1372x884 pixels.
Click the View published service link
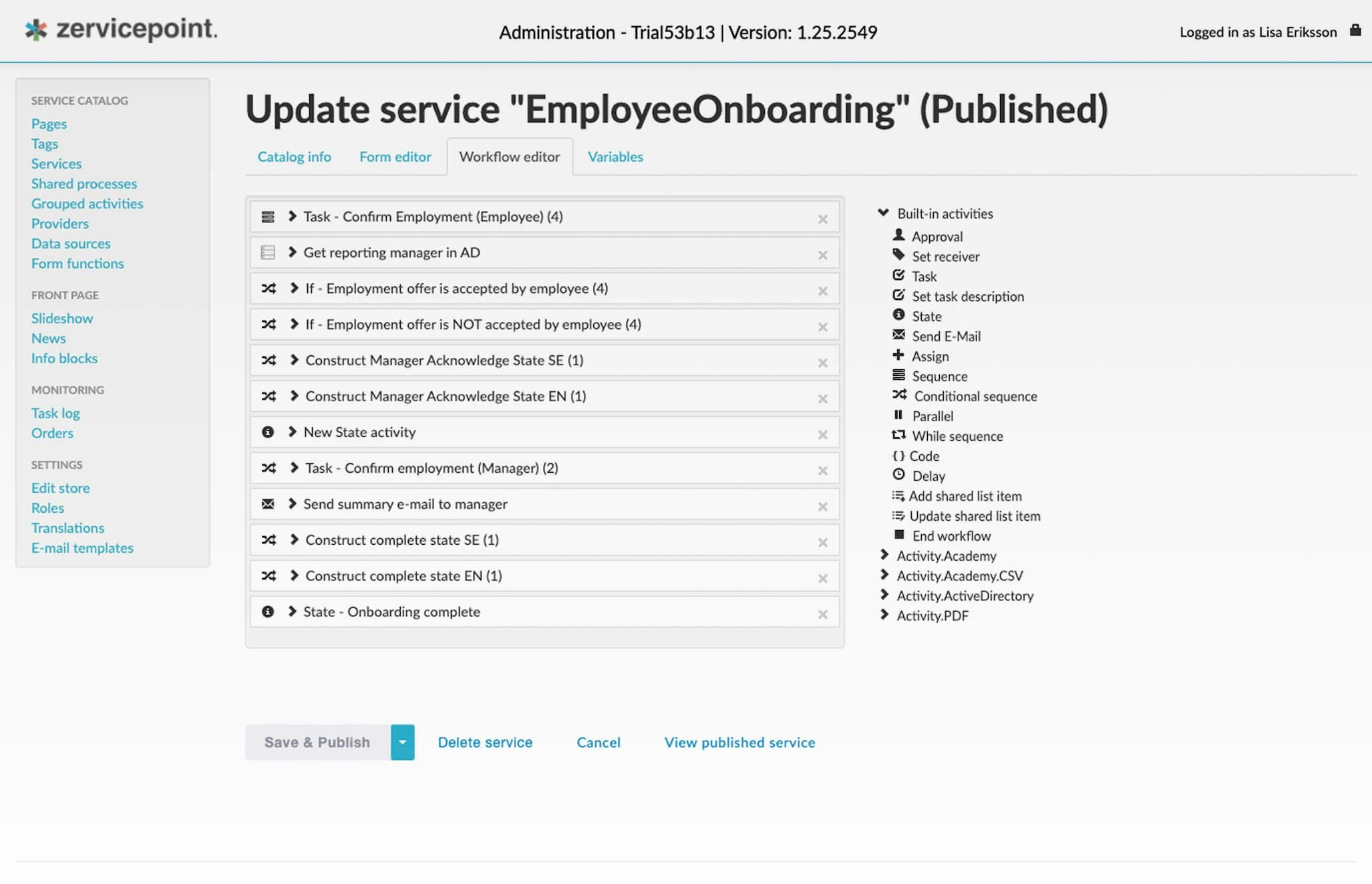[739, 742]
